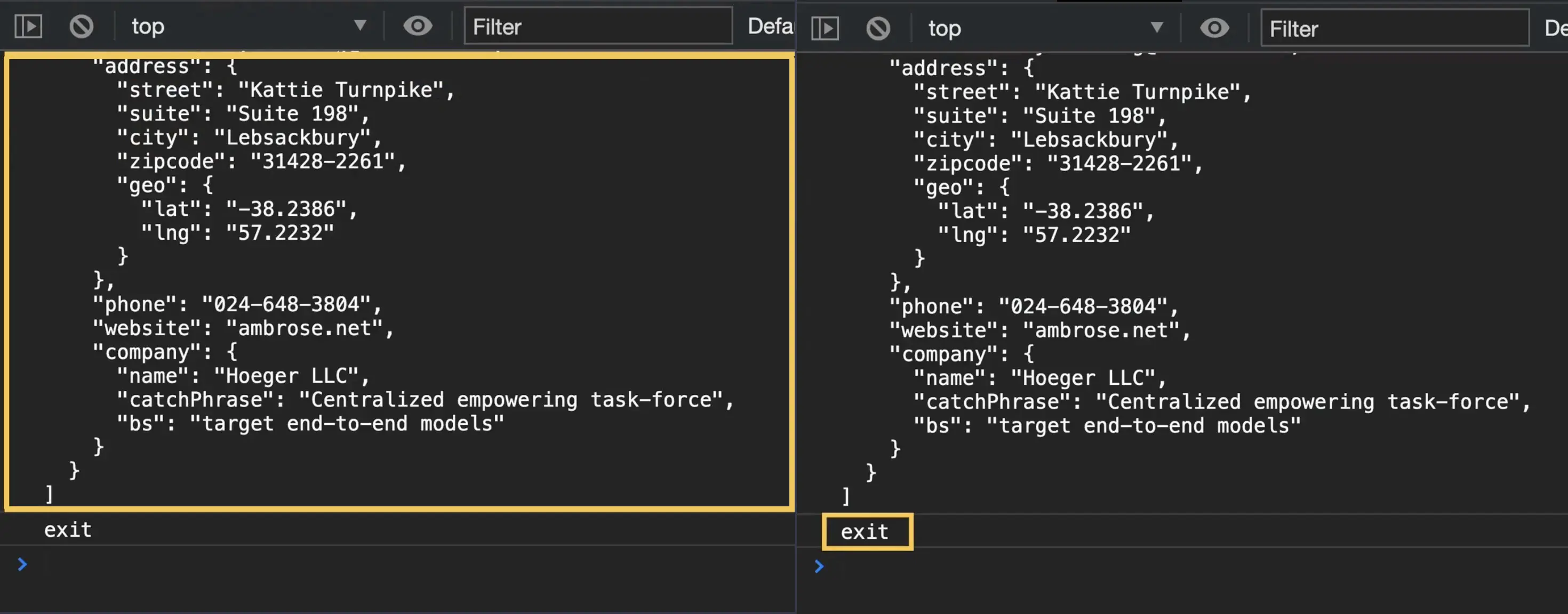Clear console in the right panel
Image resolution: width=1568 pixels, height=614 pixels.
coord(878,28)
